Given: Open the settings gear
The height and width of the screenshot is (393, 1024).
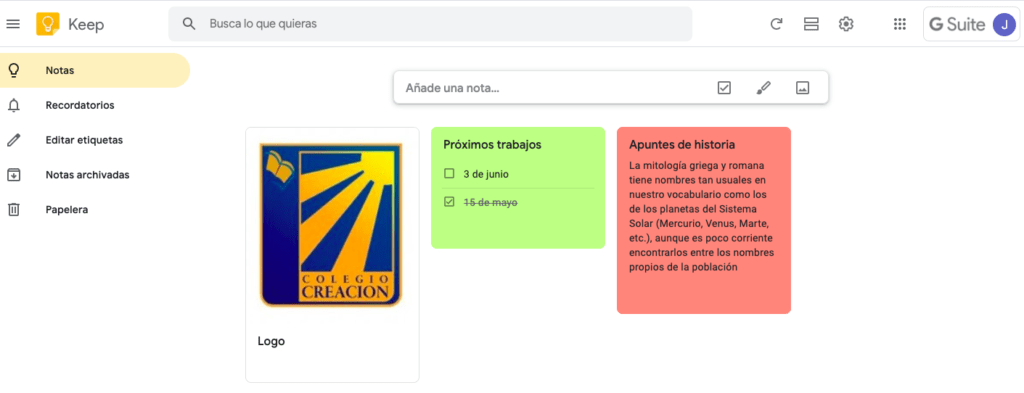Looking at the screenshot, I should pos(846,24).
